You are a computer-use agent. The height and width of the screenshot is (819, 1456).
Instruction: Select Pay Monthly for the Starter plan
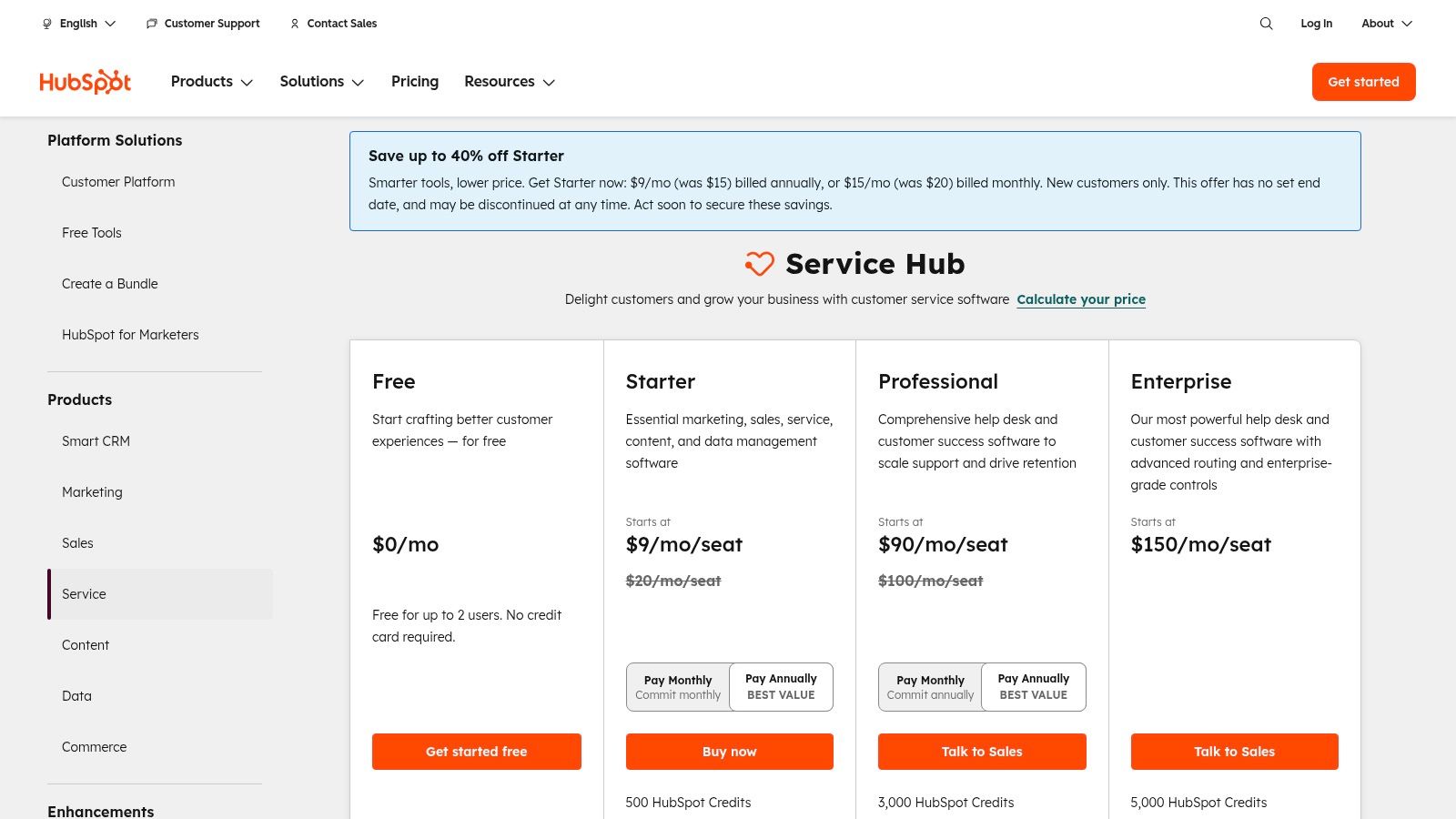[678, 687]
